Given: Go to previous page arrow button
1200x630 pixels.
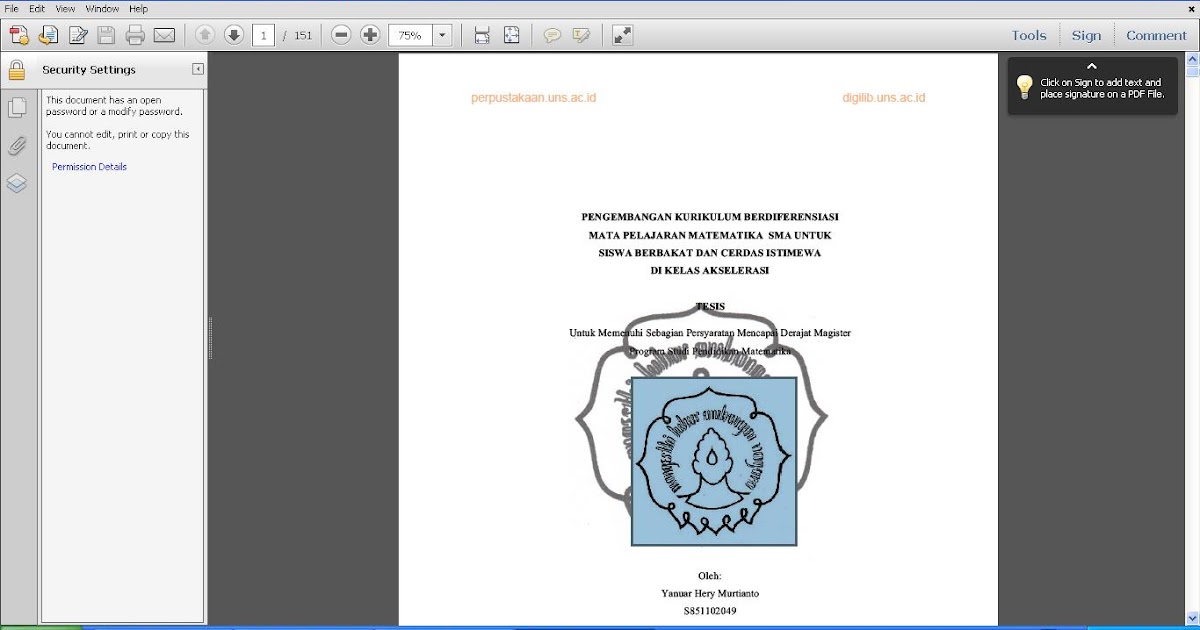Looking at the screenshot, I should coord(205,35).
